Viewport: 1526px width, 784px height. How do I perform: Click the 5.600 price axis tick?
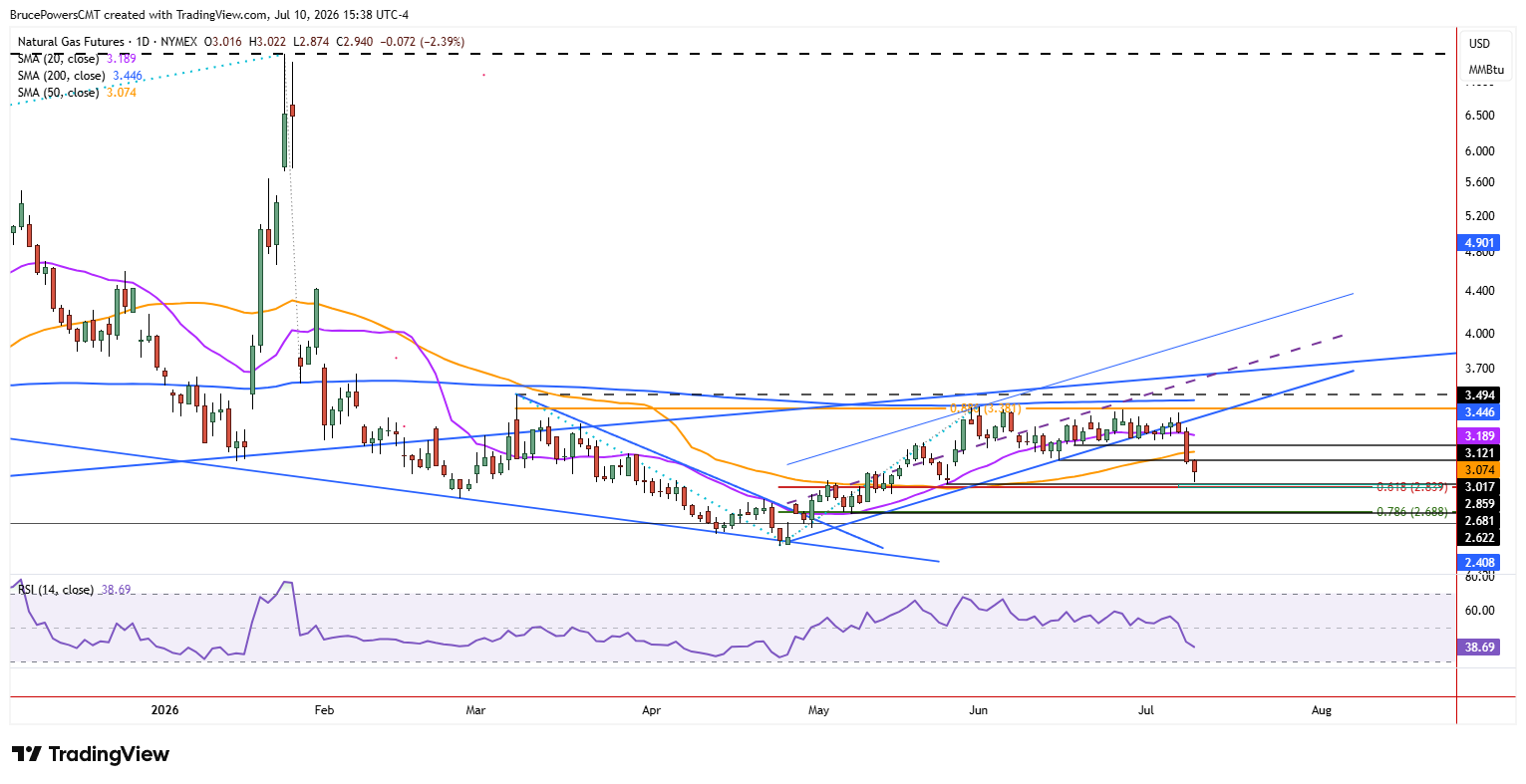coord(1479,182)
